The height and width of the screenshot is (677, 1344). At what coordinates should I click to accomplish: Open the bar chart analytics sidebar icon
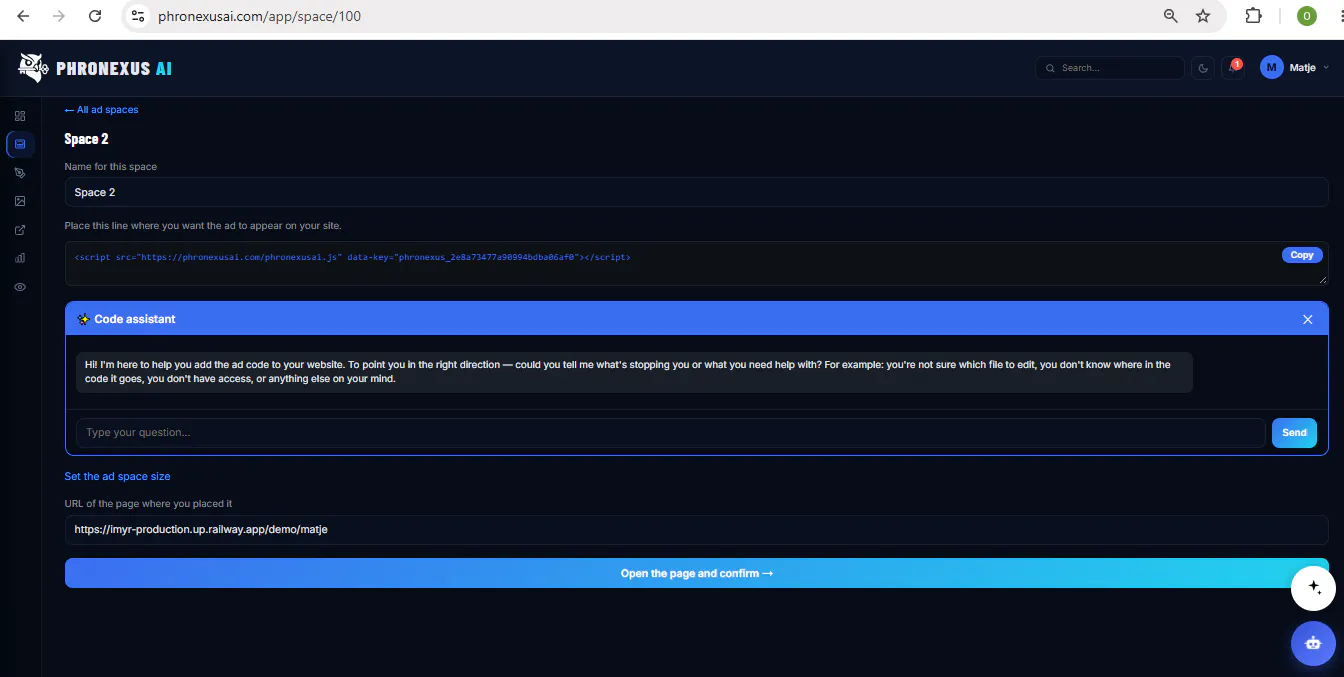pyautogui.click(x=20, y=258)
